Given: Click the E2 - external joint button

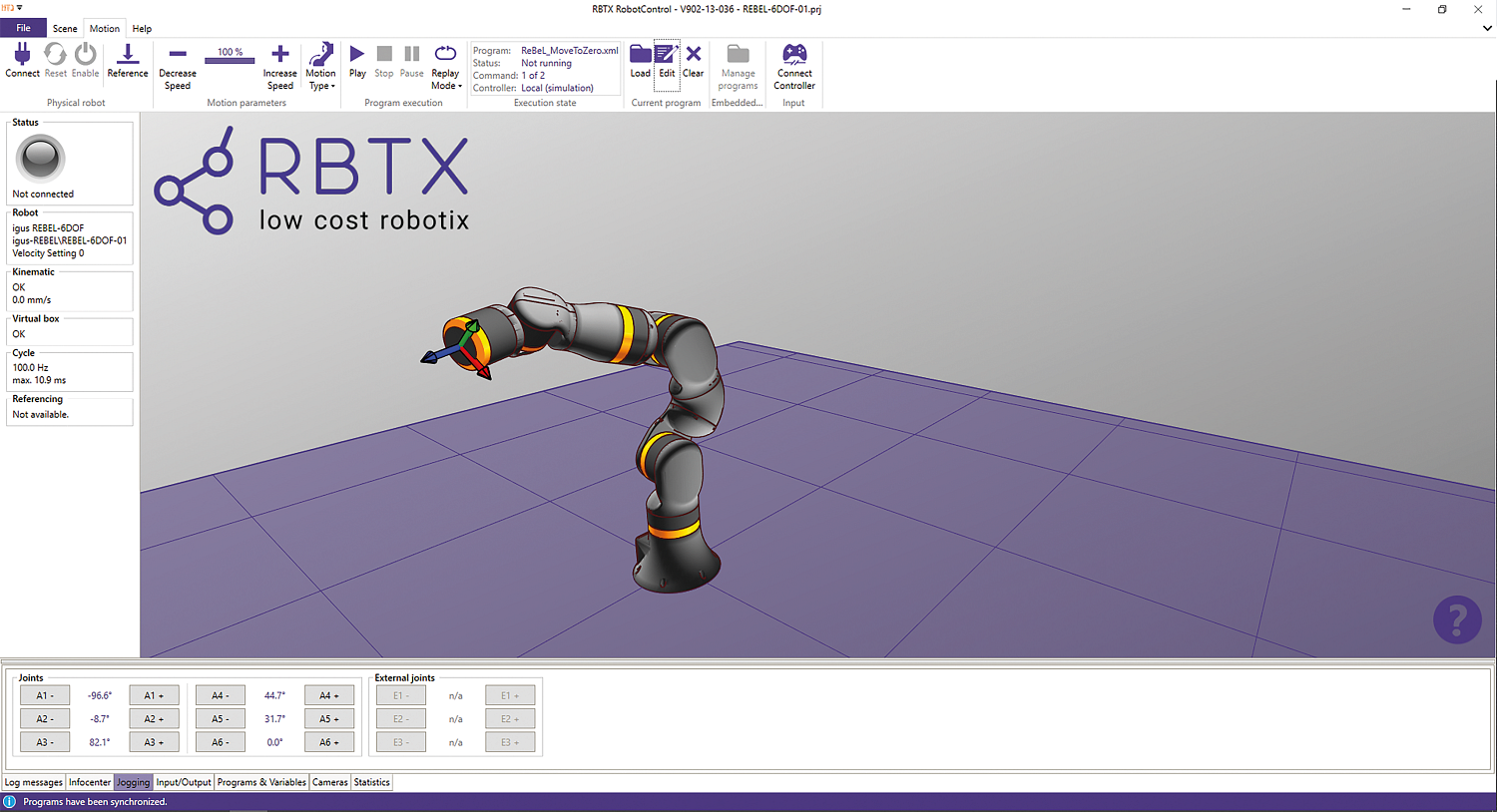Looking at the screenshot, I should click(401, 718).
